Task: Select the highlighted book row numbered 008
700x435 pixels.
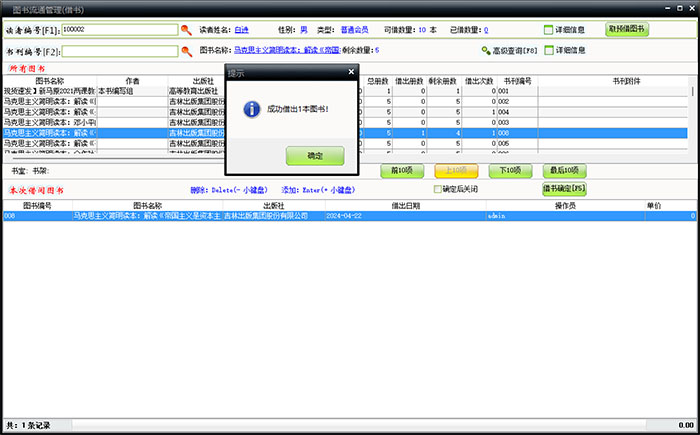Action: click(x=346, y=133)
